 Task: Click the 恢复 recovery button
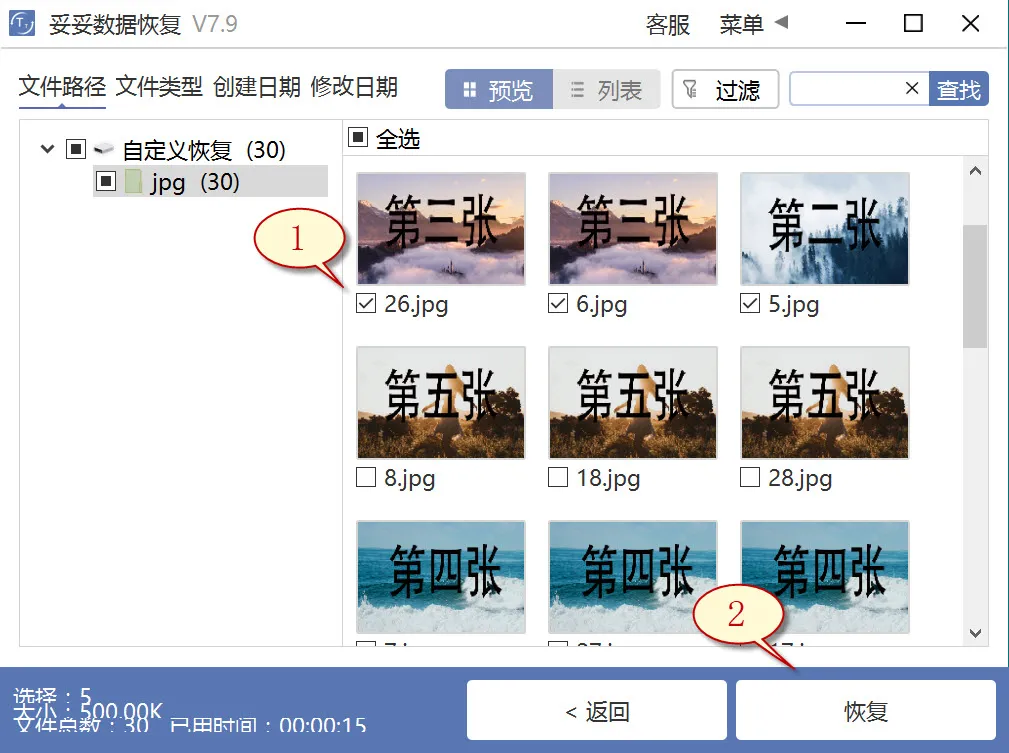point(864,710)
